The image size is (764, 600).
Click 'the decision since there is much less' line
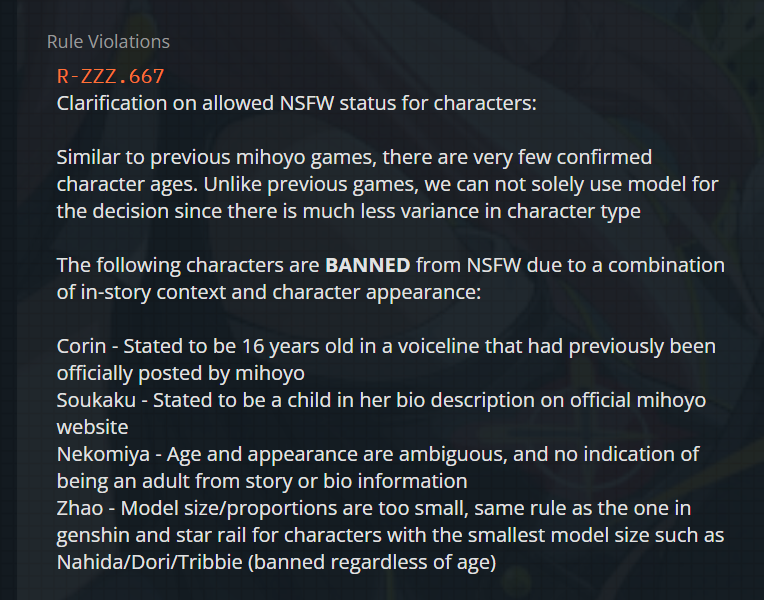click(x=348, y=212)
